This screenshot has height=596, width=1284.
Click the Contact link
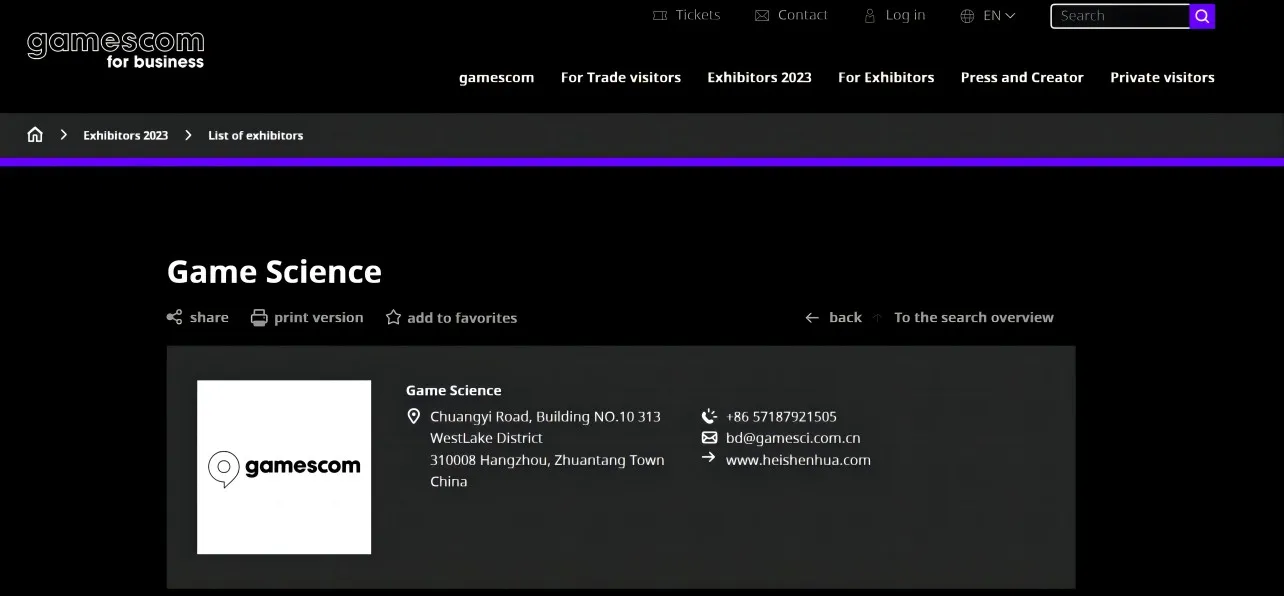click(803, 15)
